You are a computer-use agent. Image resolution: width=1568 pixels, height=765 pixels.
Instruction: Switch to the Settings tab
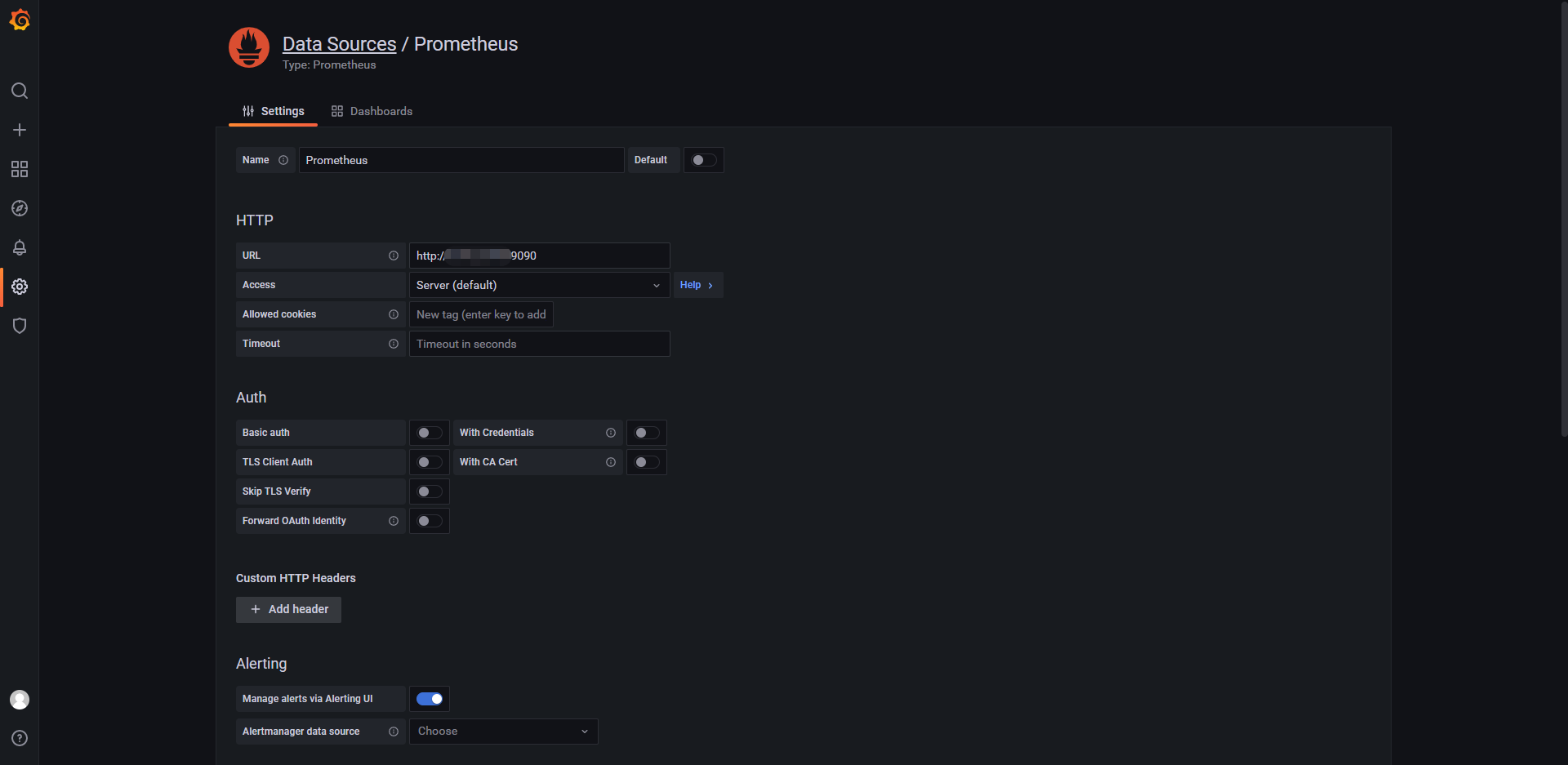click(x=273, y=111)
